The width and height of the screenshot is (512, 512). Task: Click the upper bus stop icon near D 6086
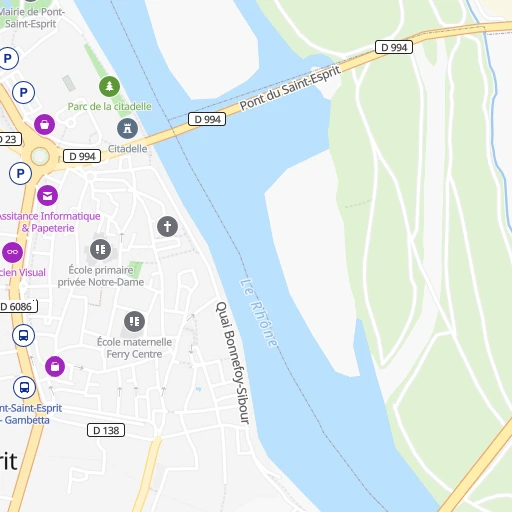[x=23, y=335]
